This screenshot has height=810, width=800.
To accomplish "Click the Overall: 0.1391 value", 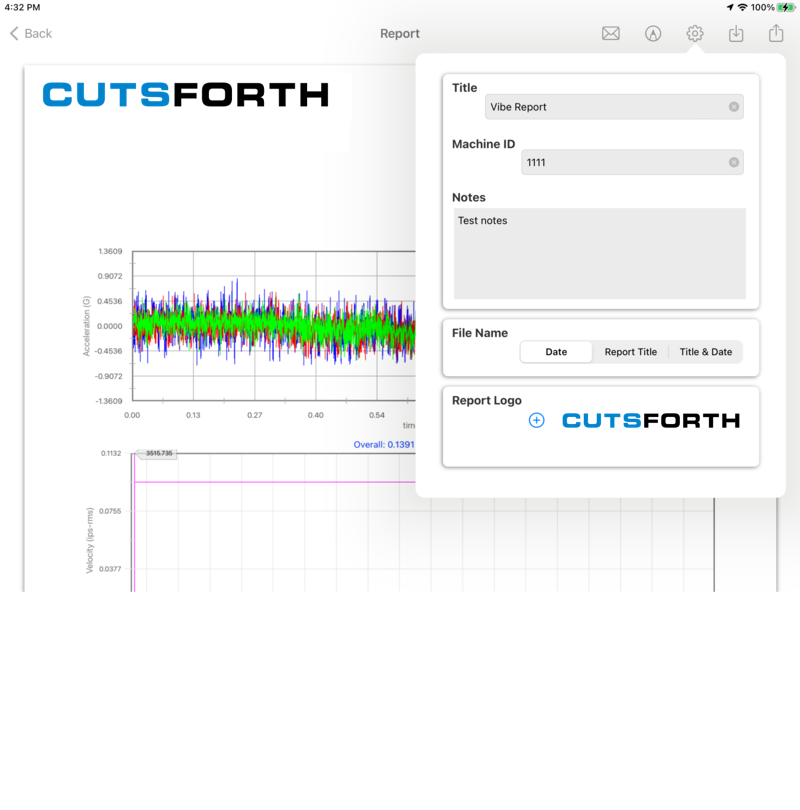I will tap(384, 444).
